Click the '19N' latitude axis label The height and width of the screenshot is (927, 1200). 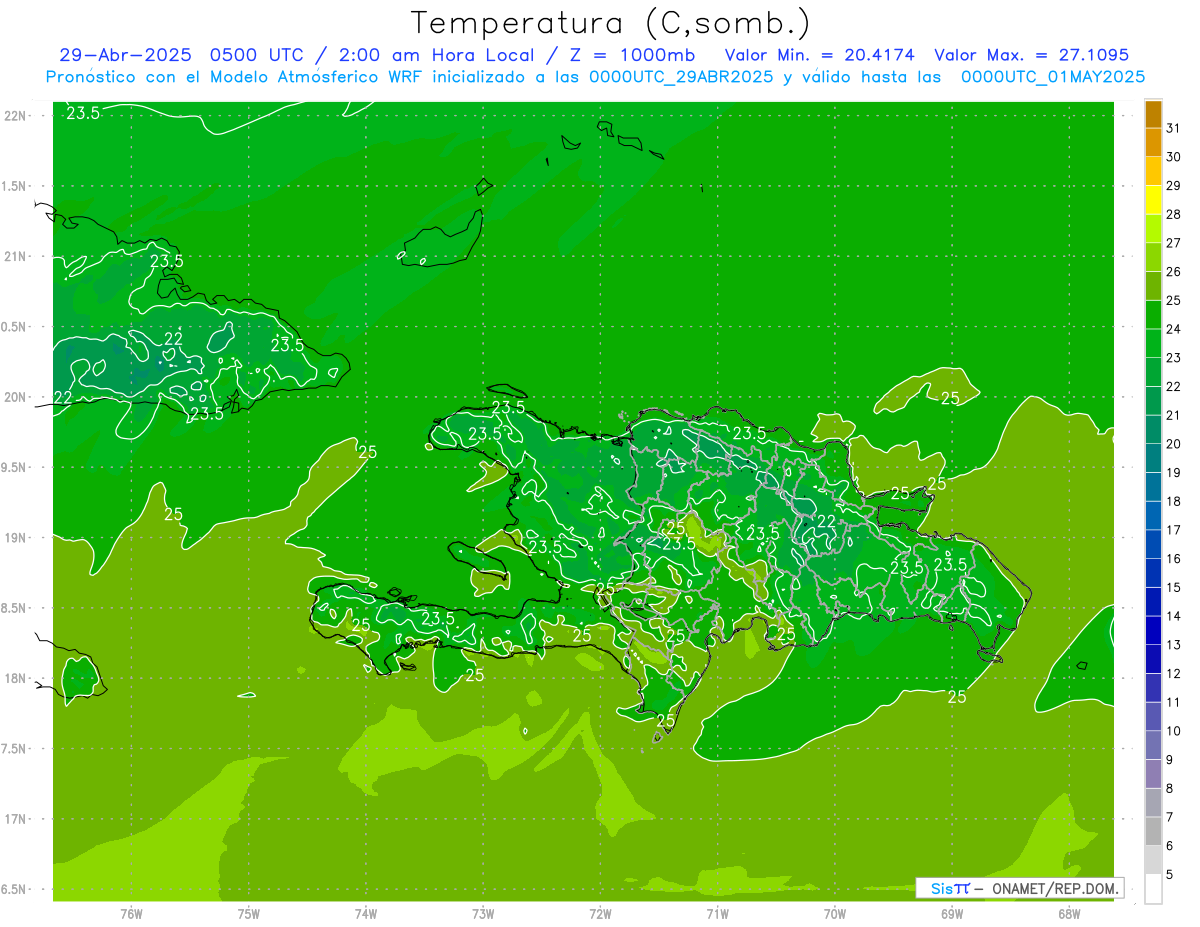14,538
